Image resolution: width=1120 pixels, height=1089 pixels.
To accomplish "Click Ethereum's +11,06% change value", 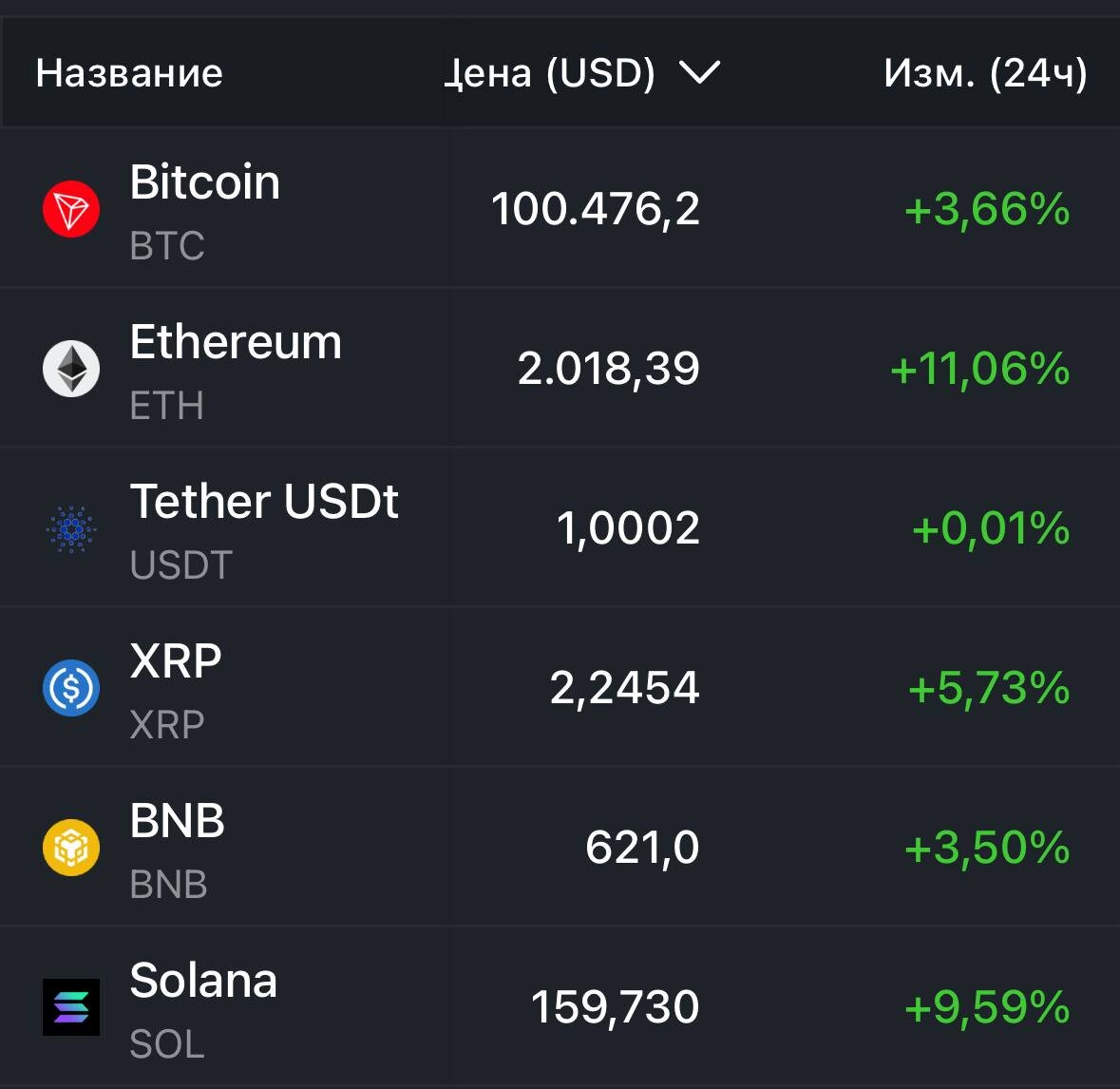I will (980, 369).
